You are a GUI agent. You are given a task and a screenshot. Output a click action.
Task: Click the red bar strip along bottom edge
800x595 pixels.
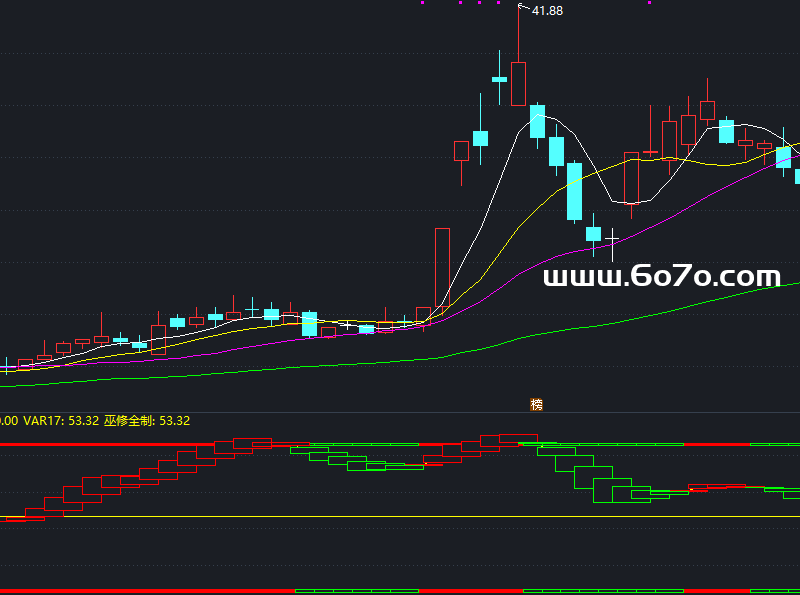150,591
